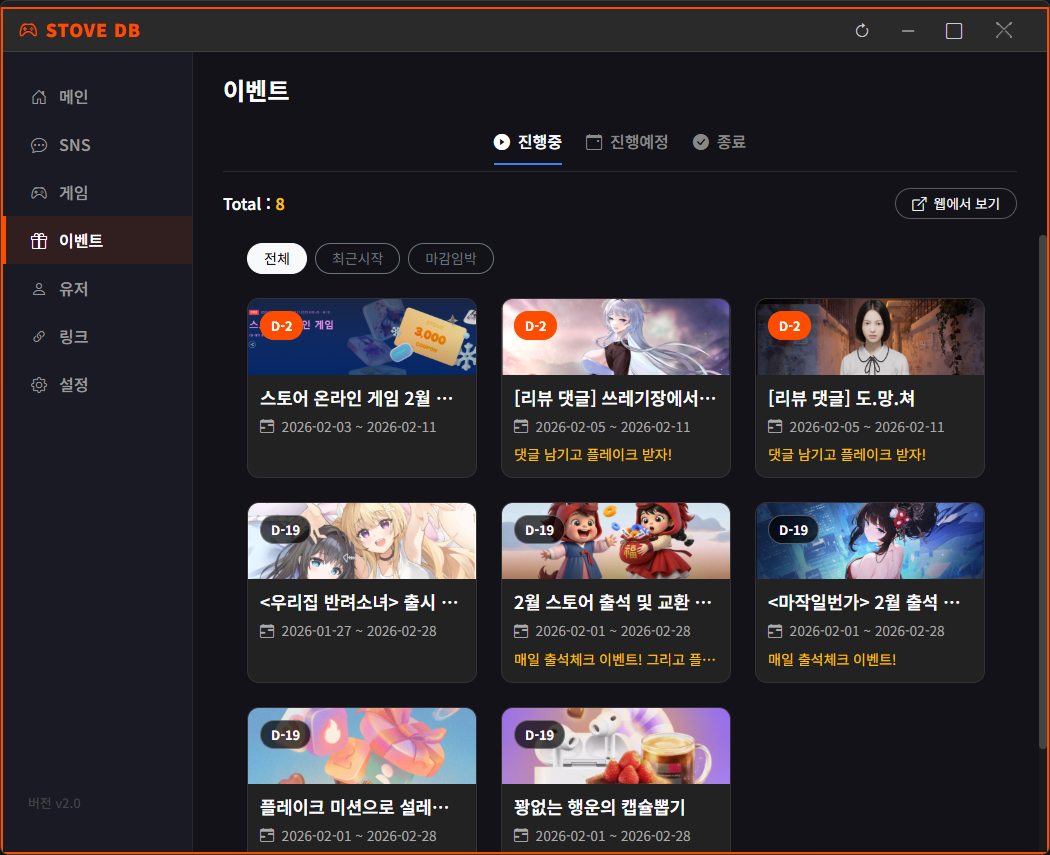The width and height of the screenshot is (1050, 855).
Task: Open the 게임 section in sidebar
Action: 73,193
